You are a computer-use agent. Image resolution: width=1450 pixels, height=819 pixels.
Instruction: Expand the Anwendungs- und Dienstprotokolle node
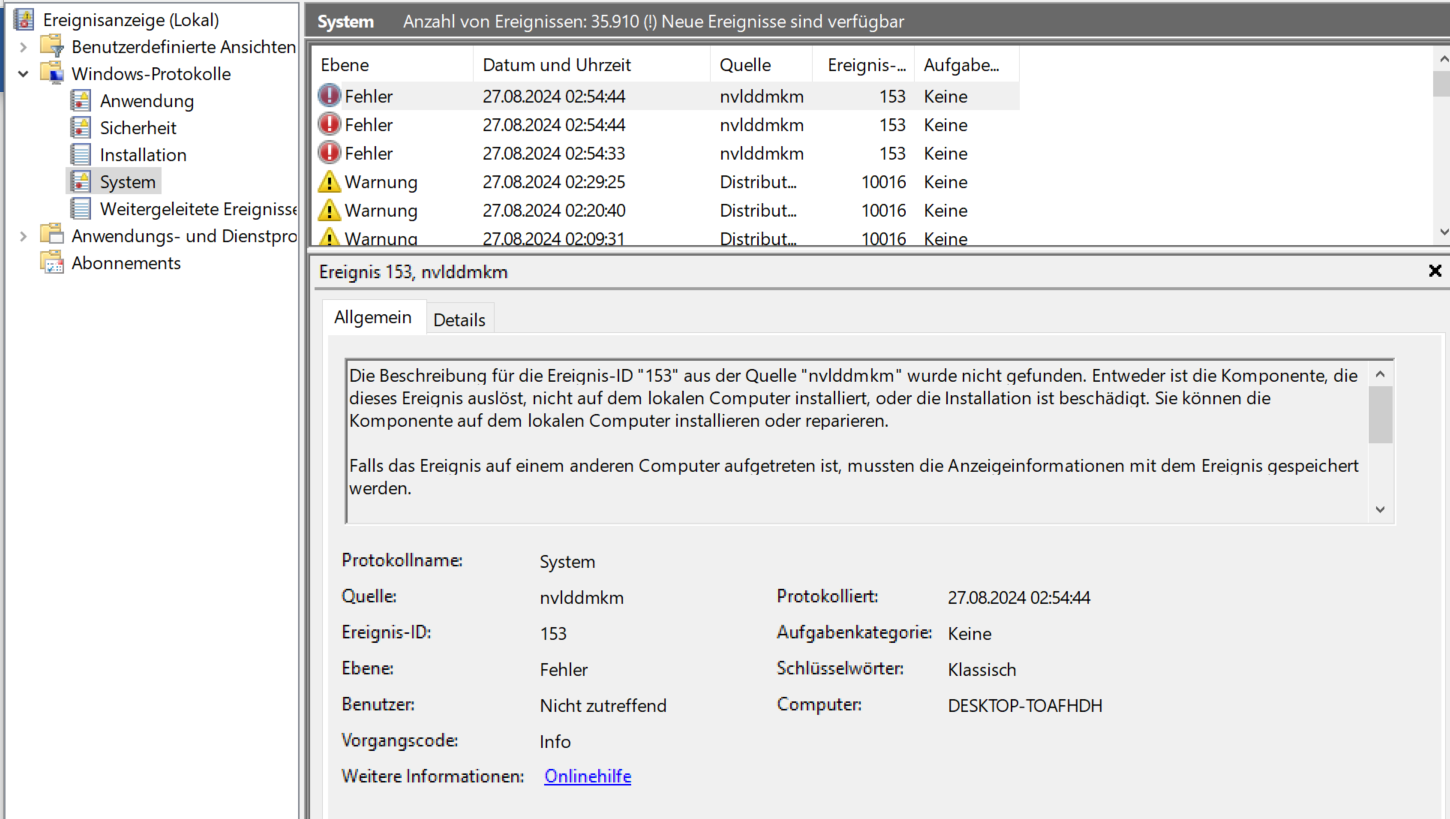23,236
